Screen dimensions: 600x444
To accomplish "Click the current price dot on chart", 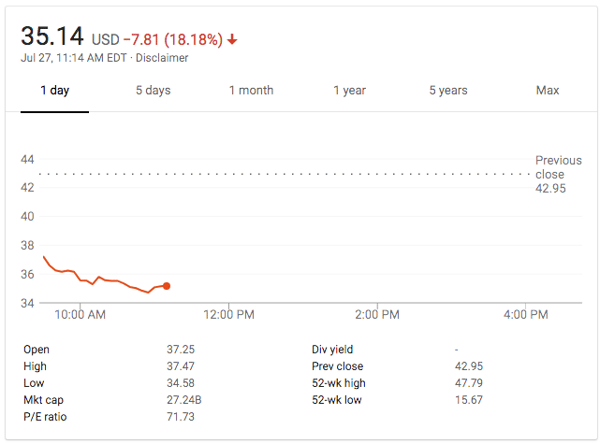I will click(x=166, y=286).
